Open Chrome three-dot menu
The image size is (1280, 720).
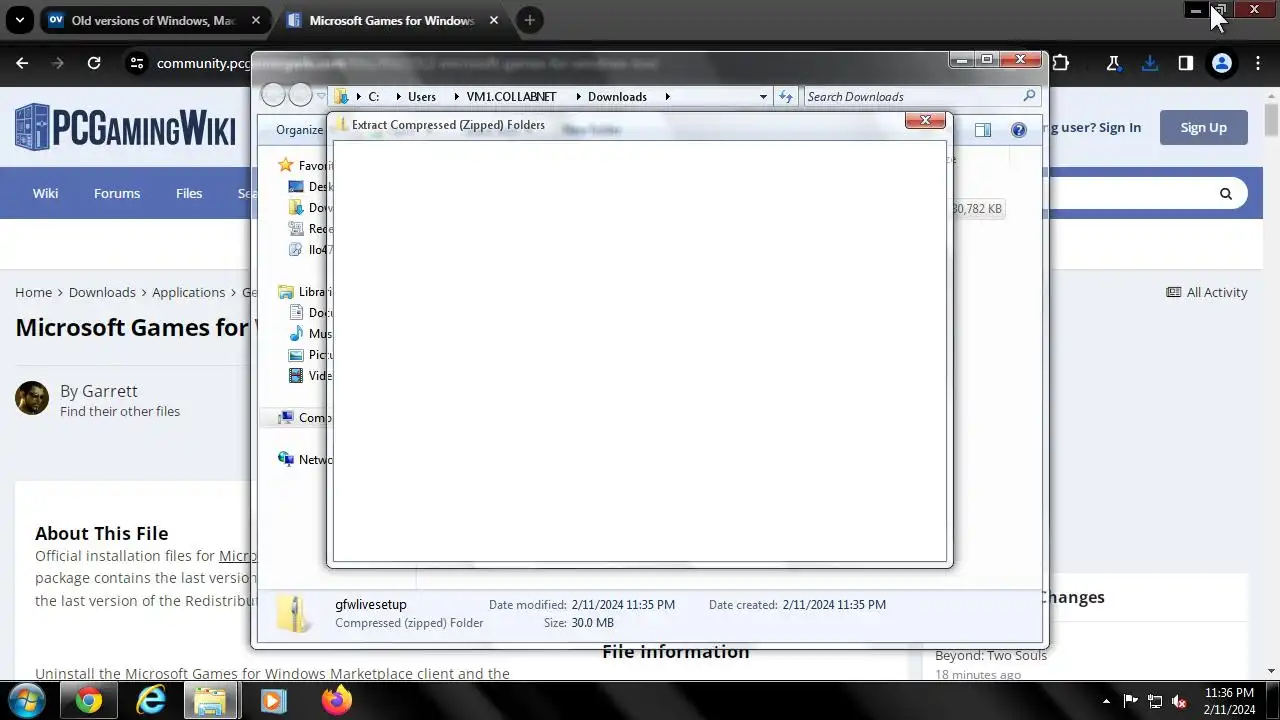(x=1259, y=63)
